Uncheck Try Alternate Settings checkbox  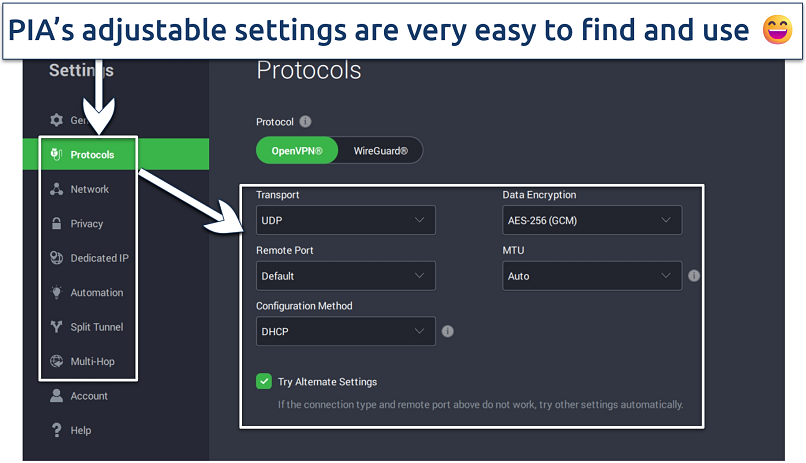coord(264,381)
